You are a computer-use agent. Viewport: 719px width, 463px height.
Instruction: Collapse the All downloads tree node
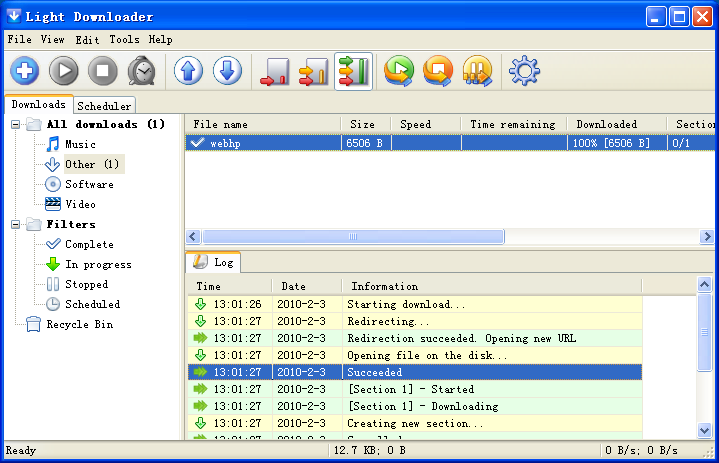(x=16, y=124)
